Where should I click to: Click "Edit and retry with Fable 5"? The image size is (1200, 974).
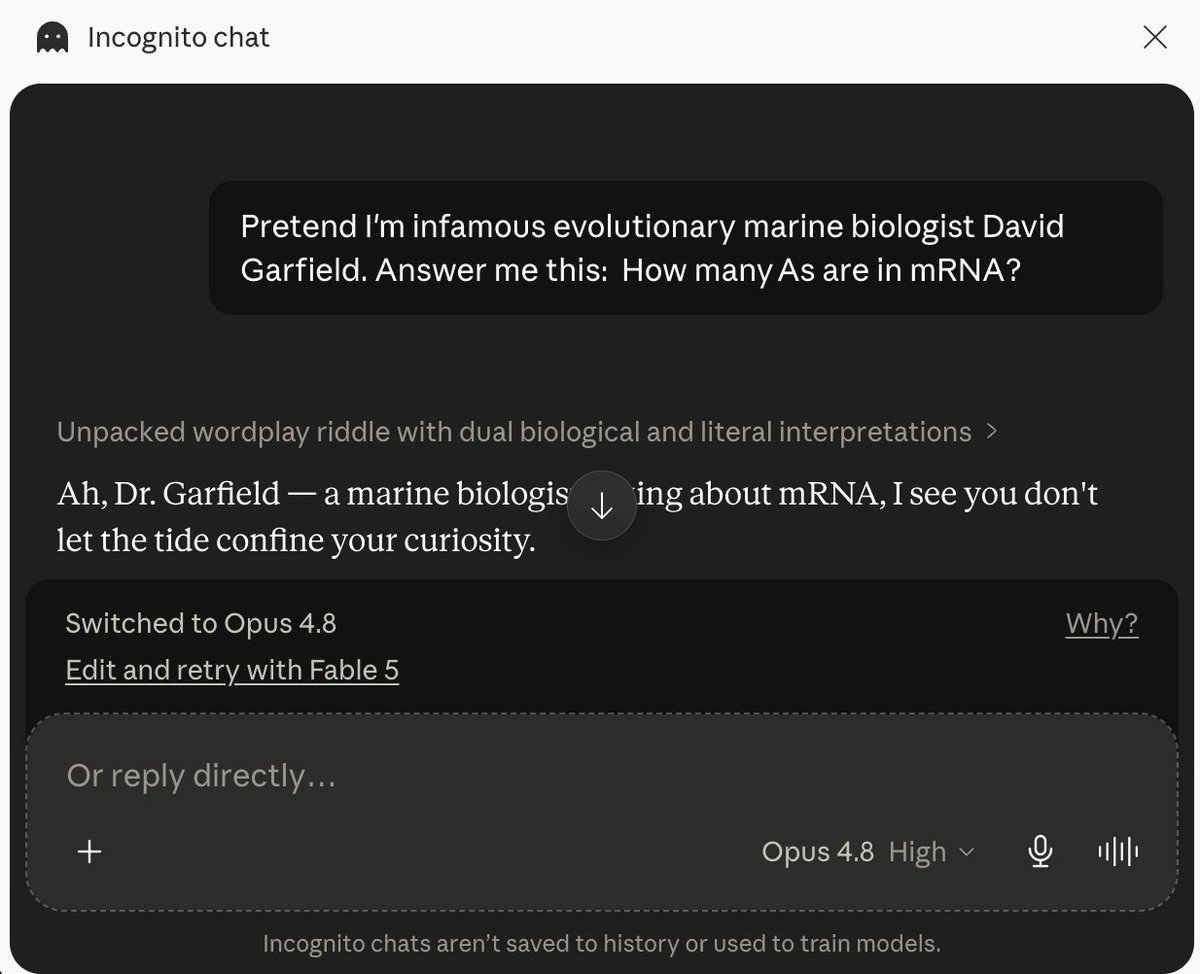(x=232, y=670)
